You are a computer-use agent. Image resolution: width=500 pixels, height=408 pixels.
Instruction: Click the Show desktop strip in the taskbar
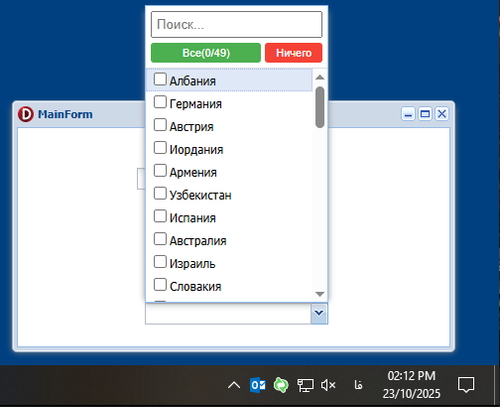497,385
